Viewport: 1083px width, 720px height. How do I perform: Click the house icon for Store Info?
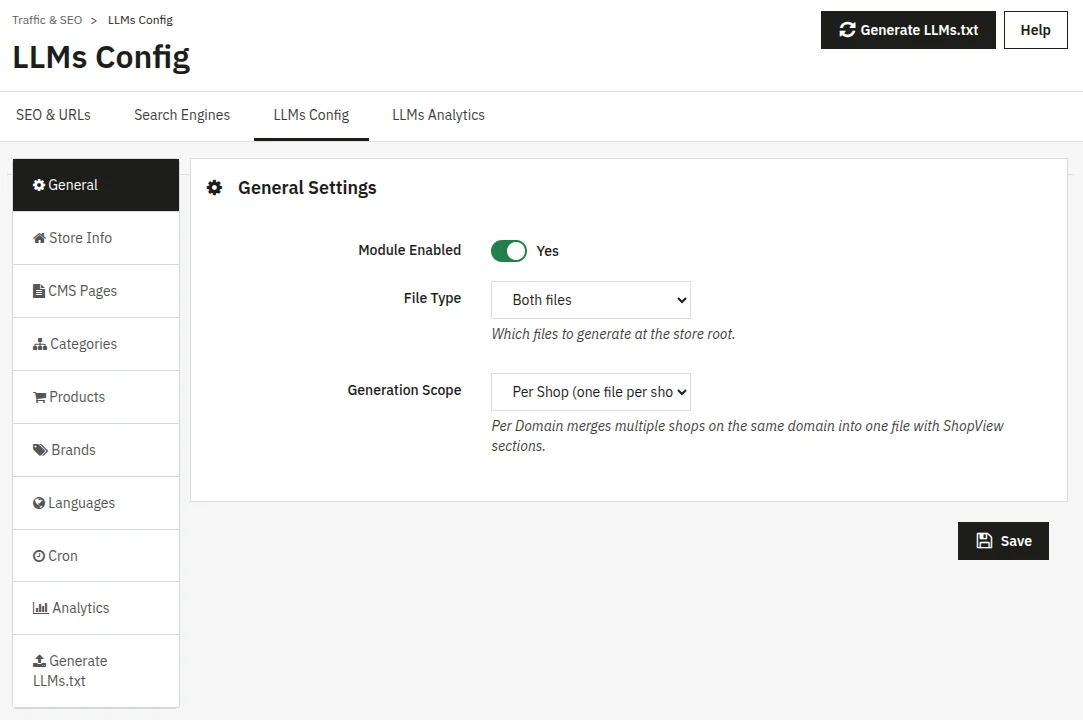pyautogui.click(x=39, y=238)
